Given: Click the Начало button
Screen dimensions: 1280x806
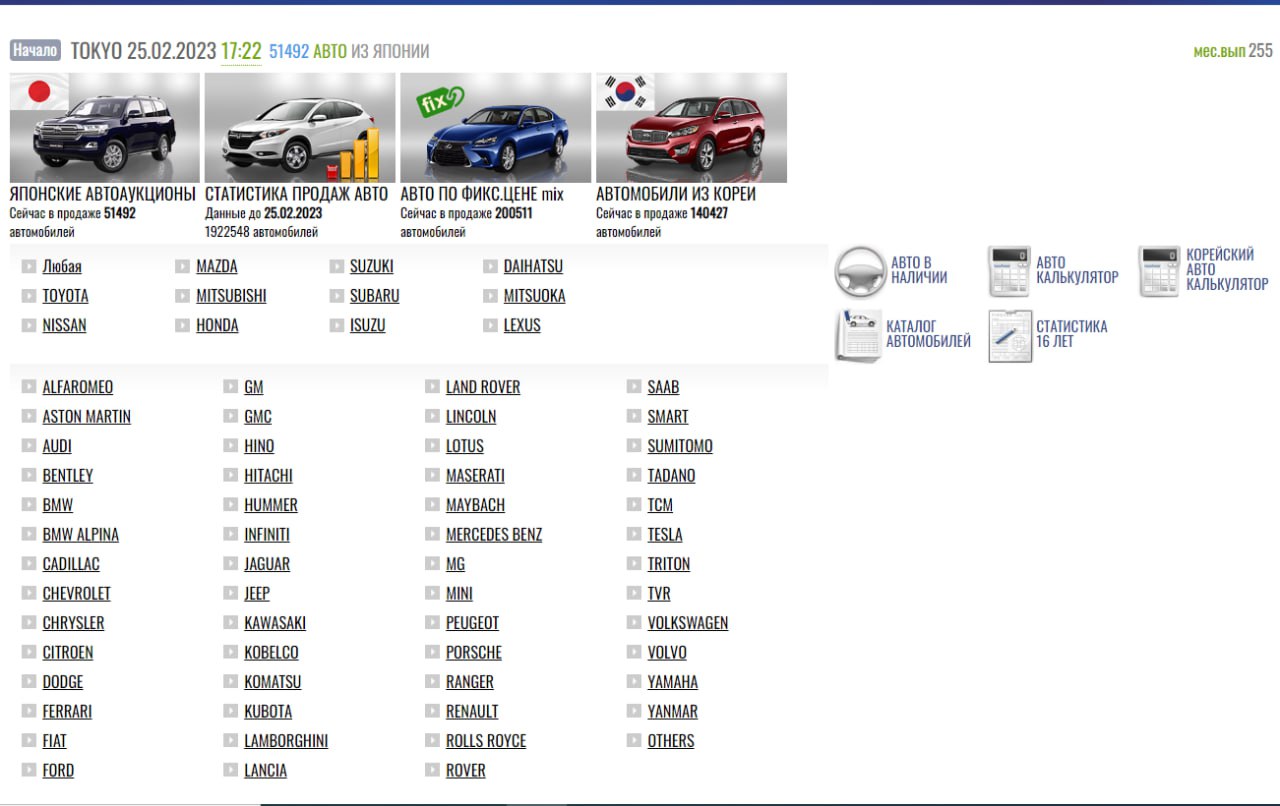Looking at the screenshot, I should (x=36, y=50).
